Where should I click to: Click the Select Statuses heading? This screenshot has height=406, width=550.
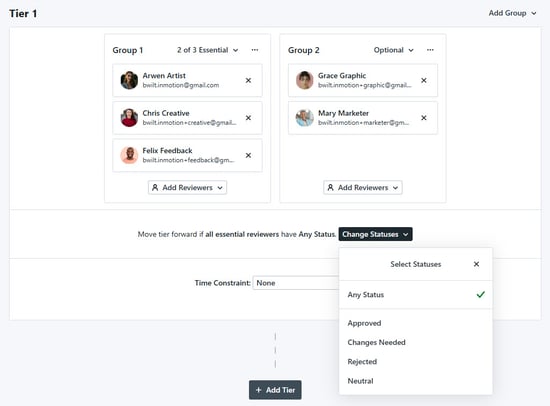[x=416, y=264]
